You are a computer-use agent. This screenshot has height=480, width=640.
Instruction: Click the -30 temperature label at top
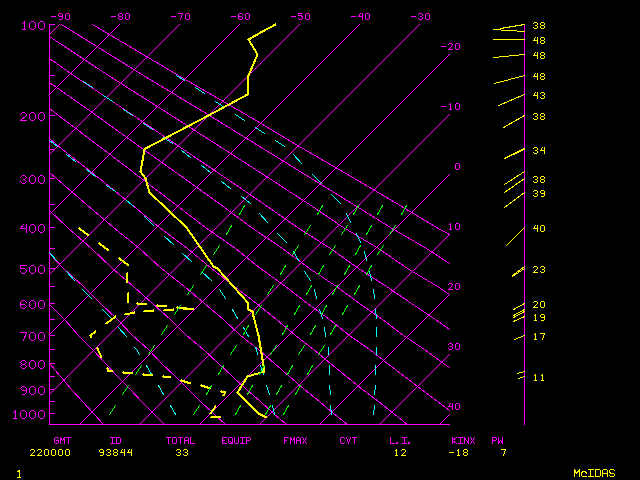pos(421,16)
